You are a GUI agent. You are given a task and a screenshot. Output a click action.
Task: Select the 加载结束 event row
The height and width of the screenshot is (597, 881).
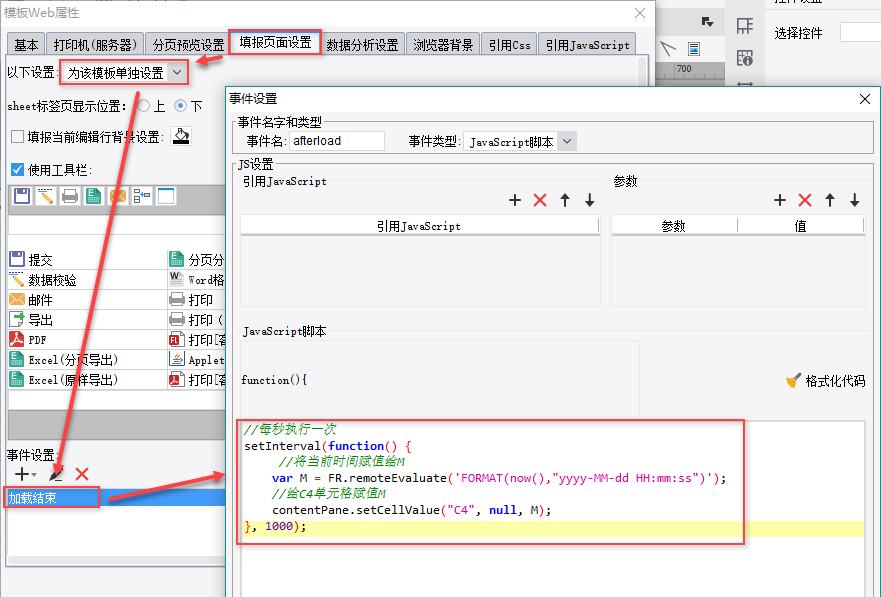coord(116,498)
